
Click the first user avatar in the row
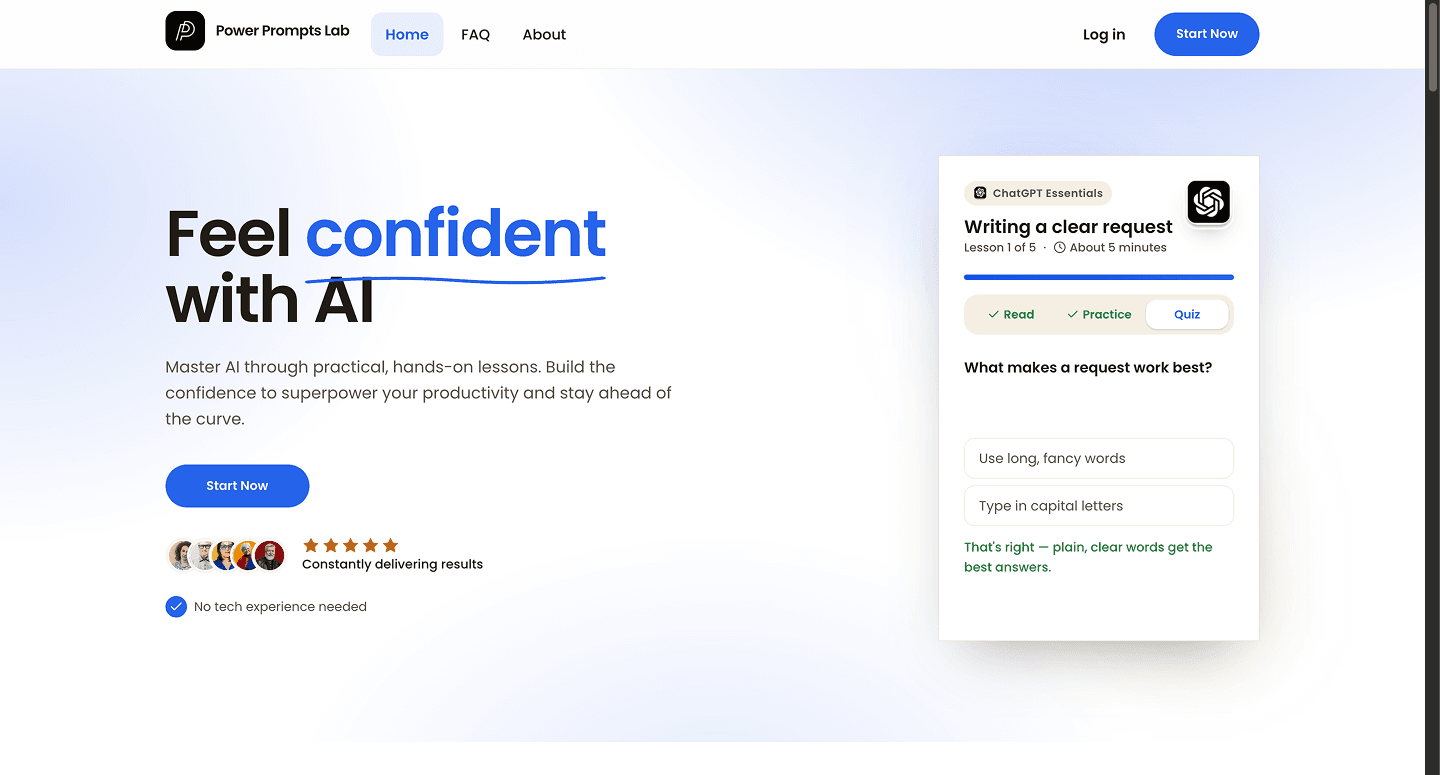(182, 555)
